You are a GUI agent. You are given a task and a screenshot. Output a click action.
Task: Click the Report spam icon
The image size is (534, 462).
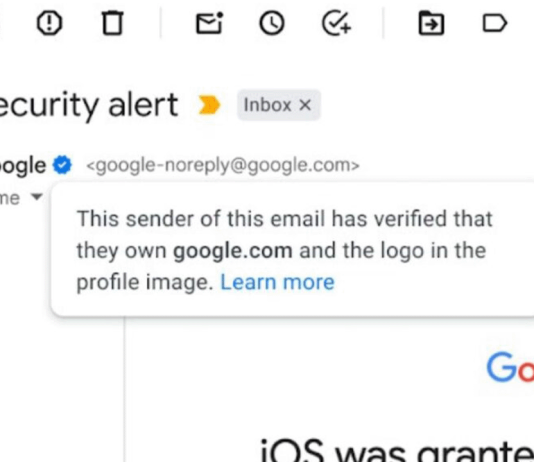coord(49,23)
